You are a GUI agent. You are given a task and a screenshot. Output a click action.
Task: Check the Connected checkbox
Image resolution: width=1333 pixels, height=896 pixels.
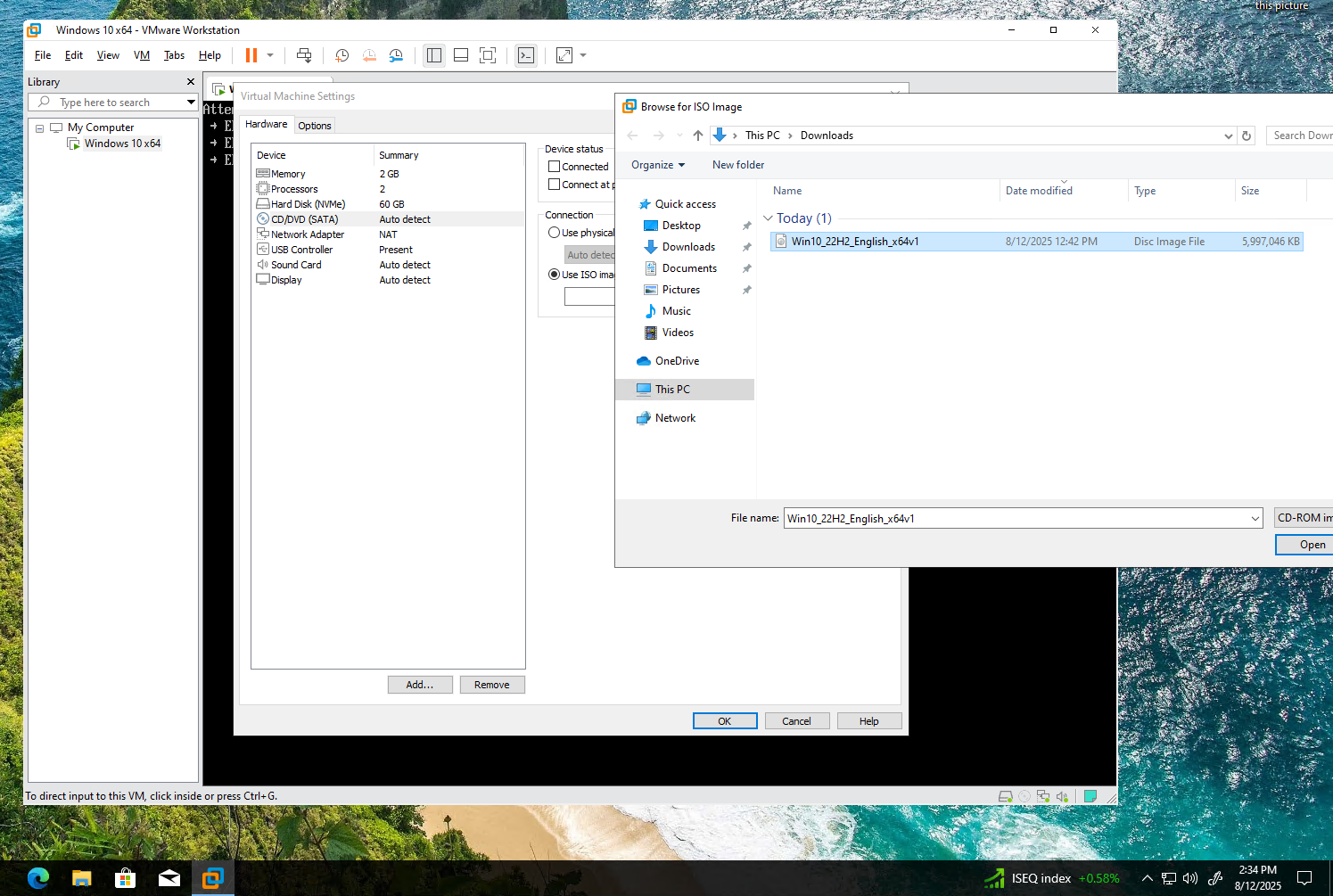pos(554,167)
